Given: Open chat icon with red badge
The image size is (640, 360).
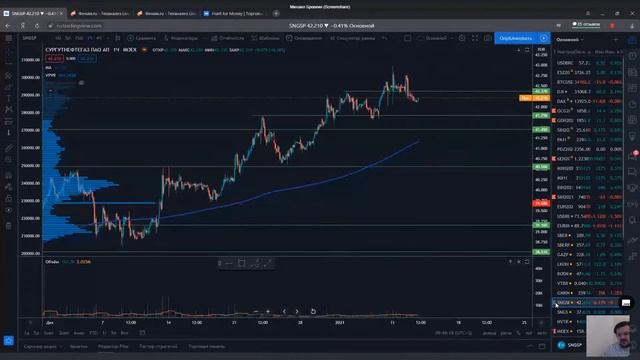Looking at the screenshot, I should coord(633,156).
